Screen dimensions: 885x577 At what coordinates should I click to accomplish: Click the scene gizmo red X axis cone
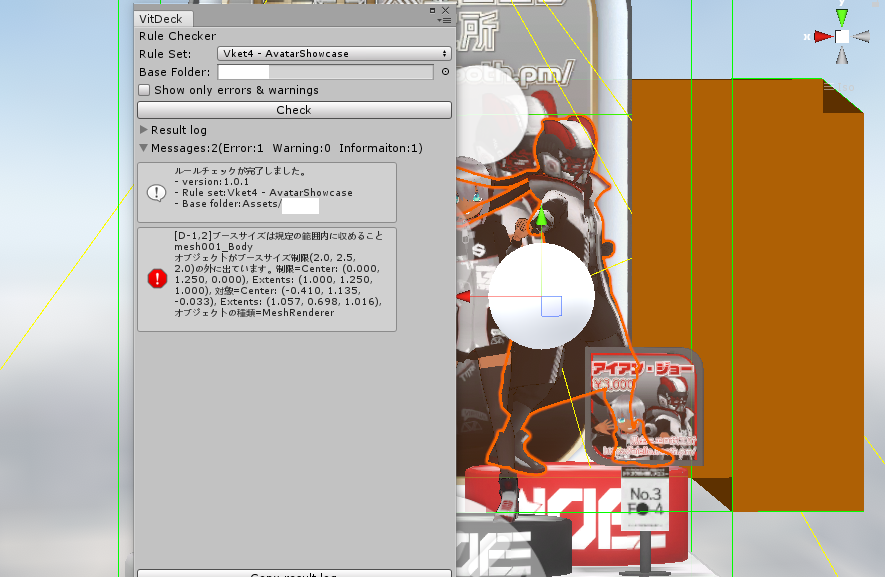point(823,37)
